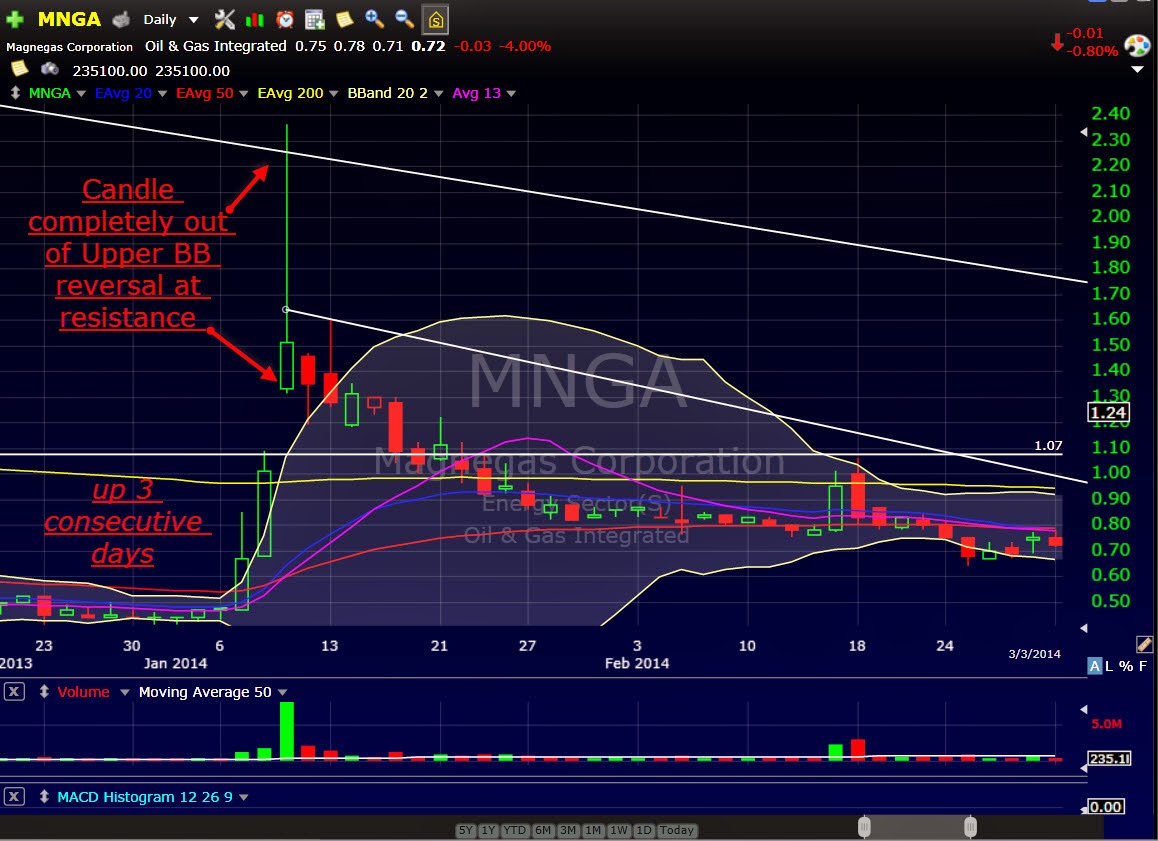Click Oil & Gas Integrated industry text
The width and height of the screenshot is (1158, 841).
216,46
